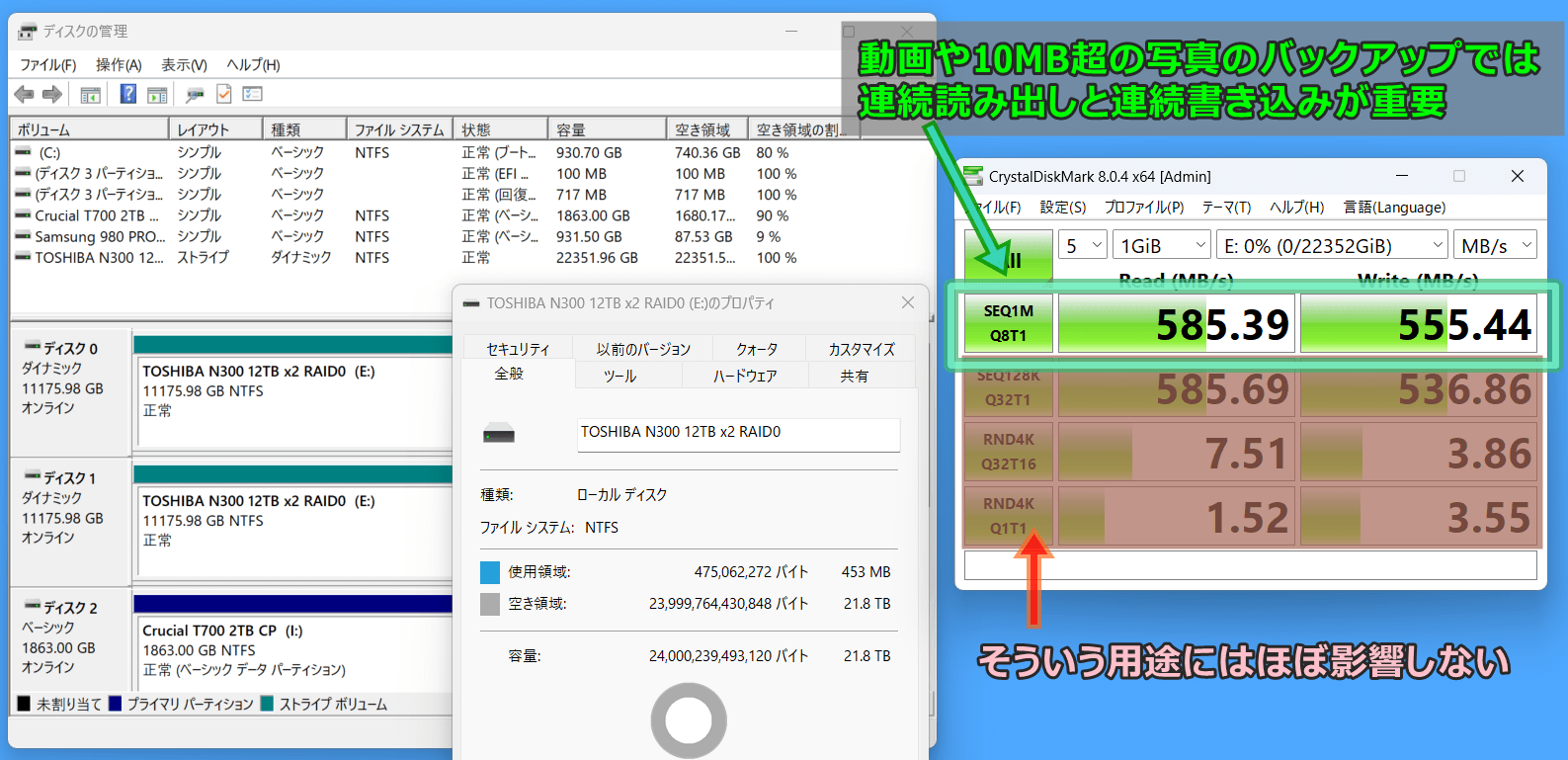Image resolution: width=1568 pixels, height=760 pixels.
Task: Open 表示(V) menu in Disk Management
Action: click(x=184, y=64)
